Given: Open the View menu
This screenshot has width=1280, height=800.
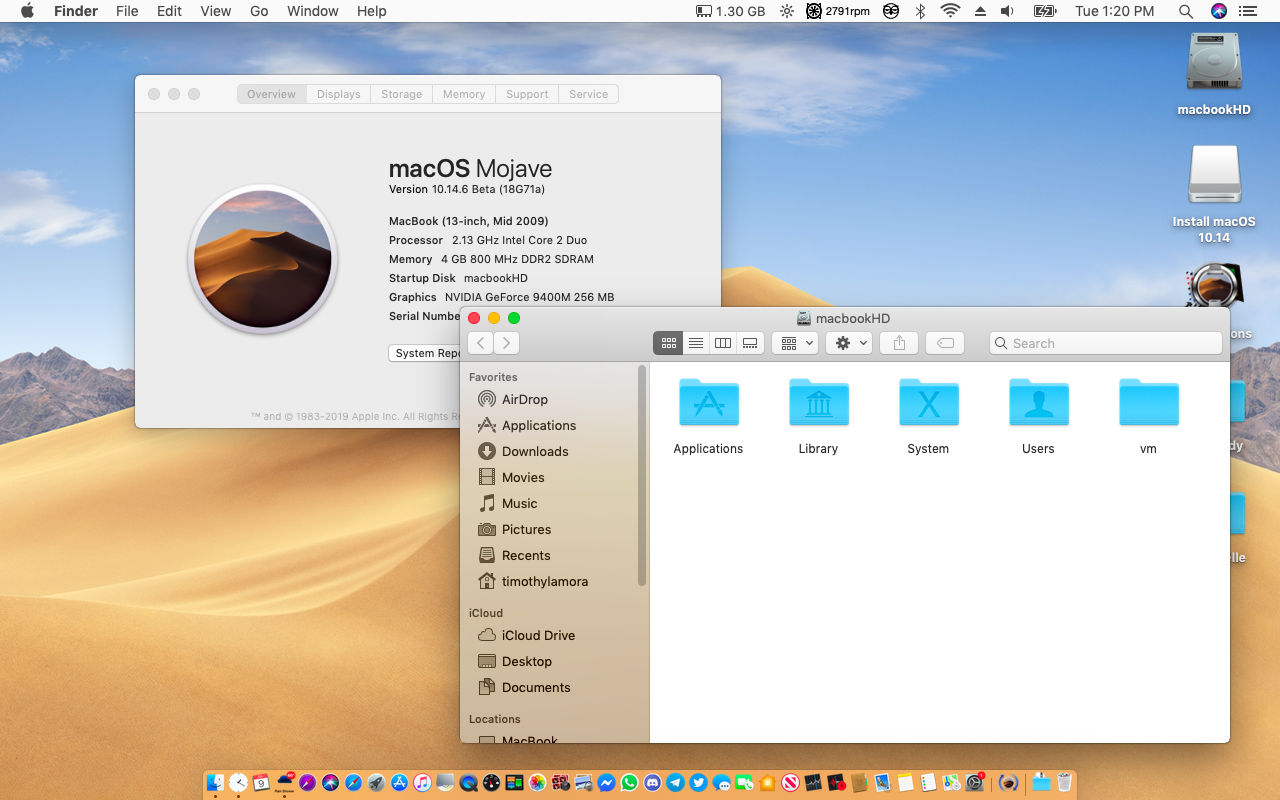Looking at the screenshot, I should [x=215, y=11].
